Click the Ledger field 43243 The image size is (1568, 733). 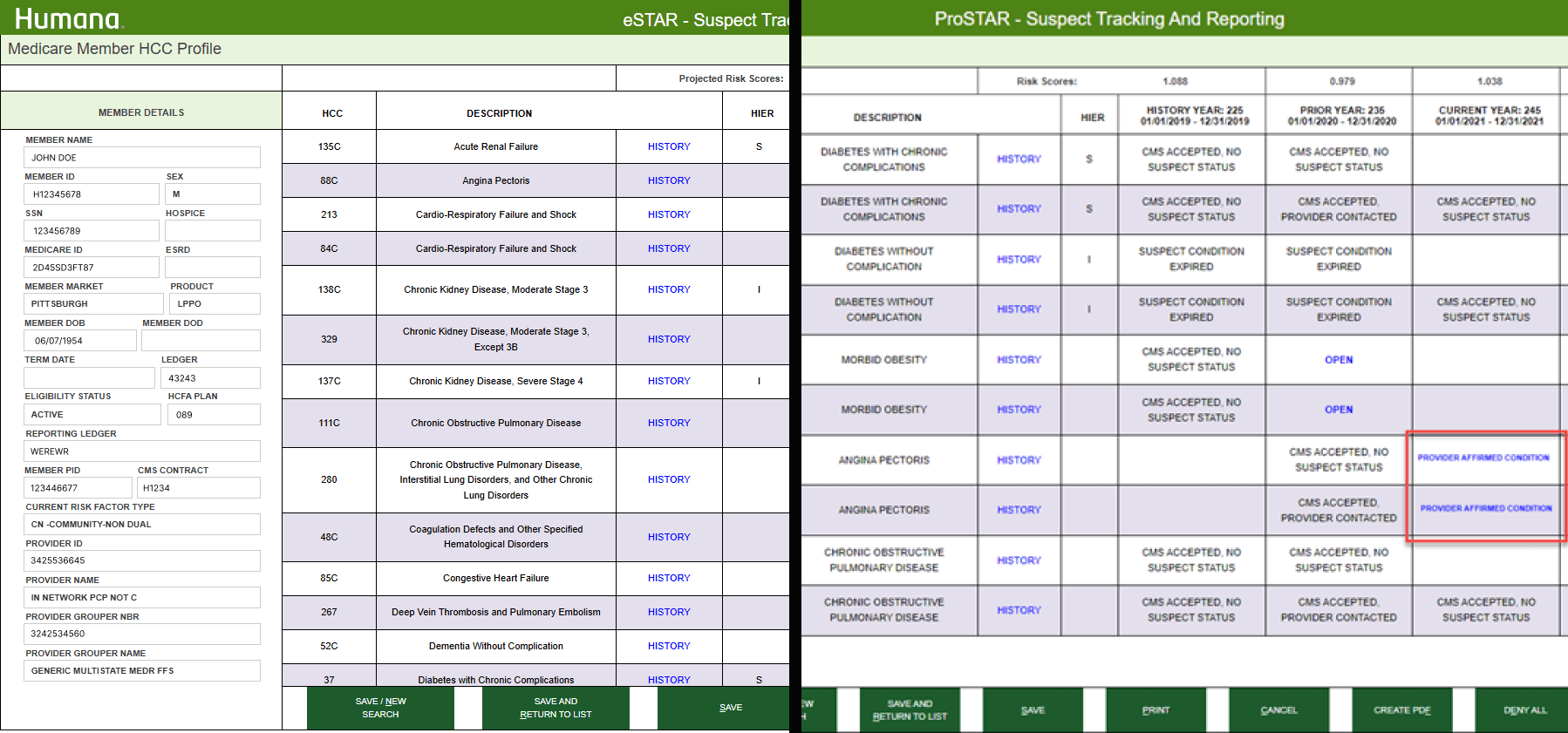tap(210, 378)
